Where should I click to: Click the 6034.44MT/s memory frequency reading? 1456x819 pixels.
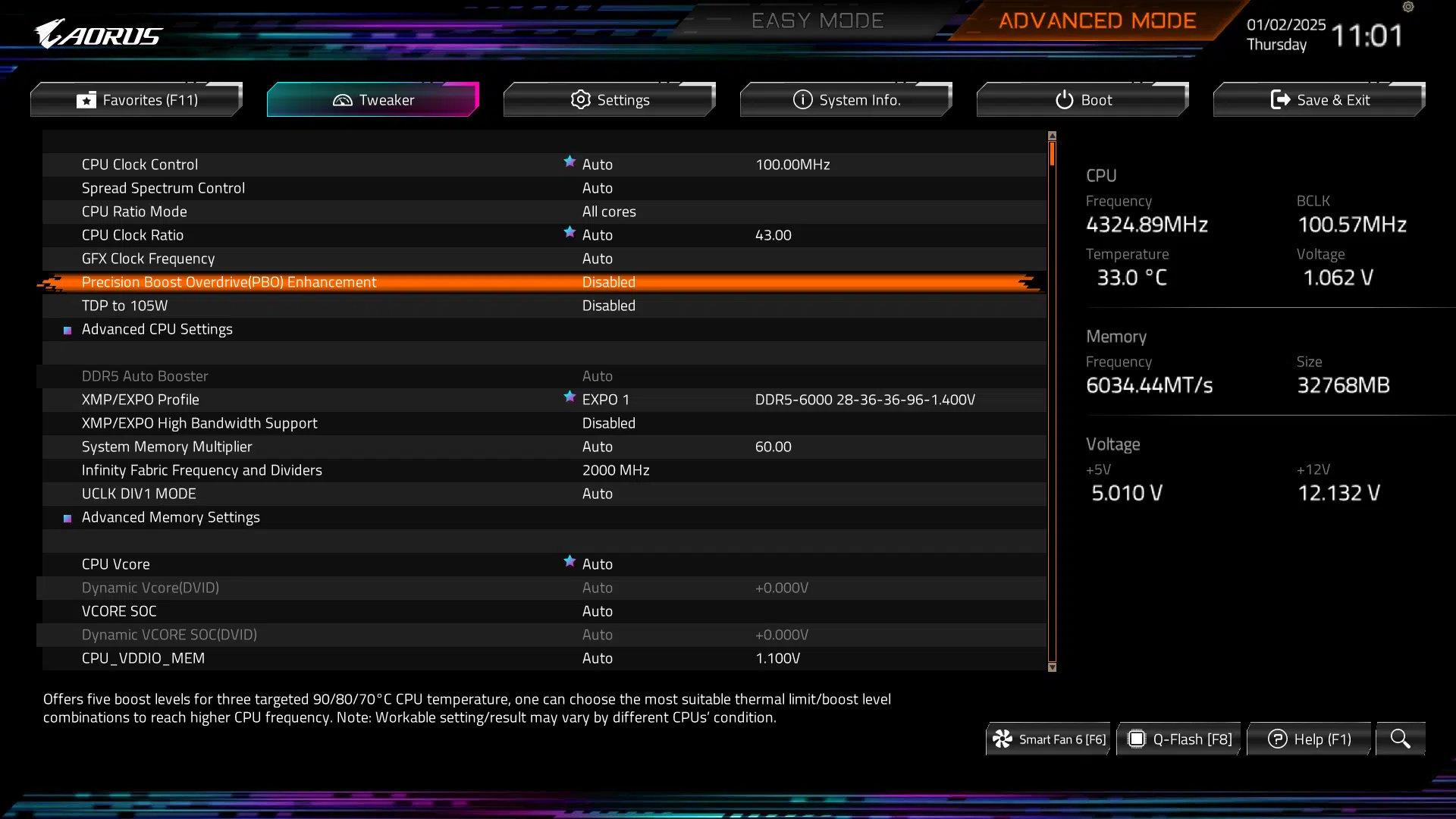click(x=1150, y=385)
